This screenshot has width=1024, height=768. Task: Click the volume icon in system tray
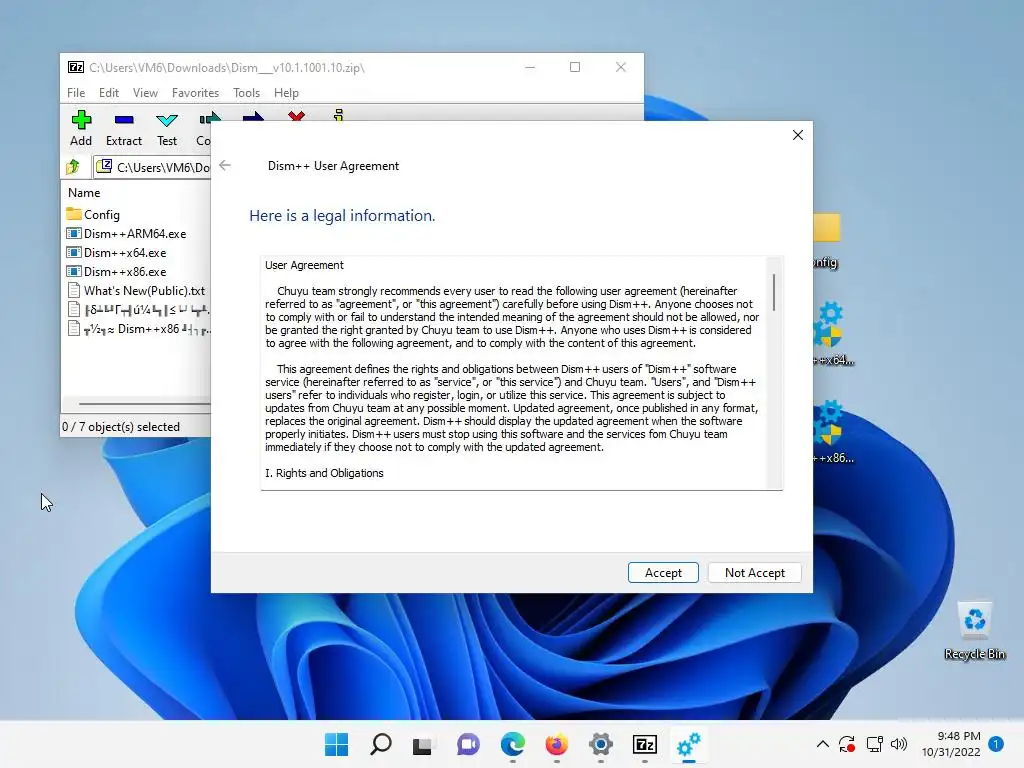tap(899, 744)
